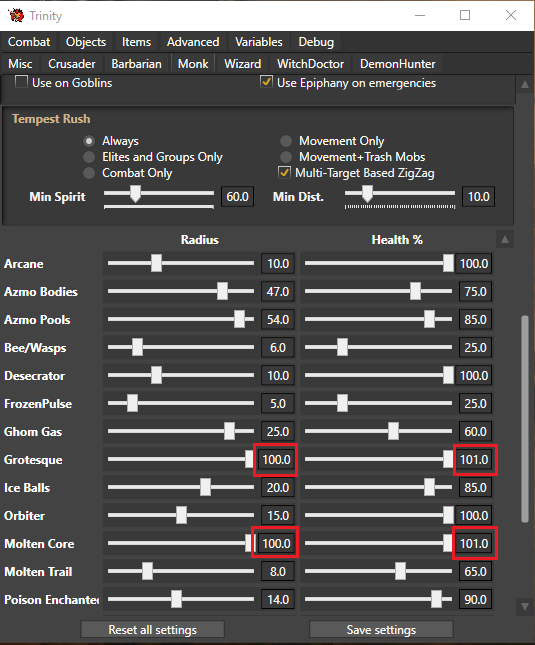Click the Azmo Pools Health slider thumb
The image size is (535, 645).
pyautogui.click(x=429, y=319)
